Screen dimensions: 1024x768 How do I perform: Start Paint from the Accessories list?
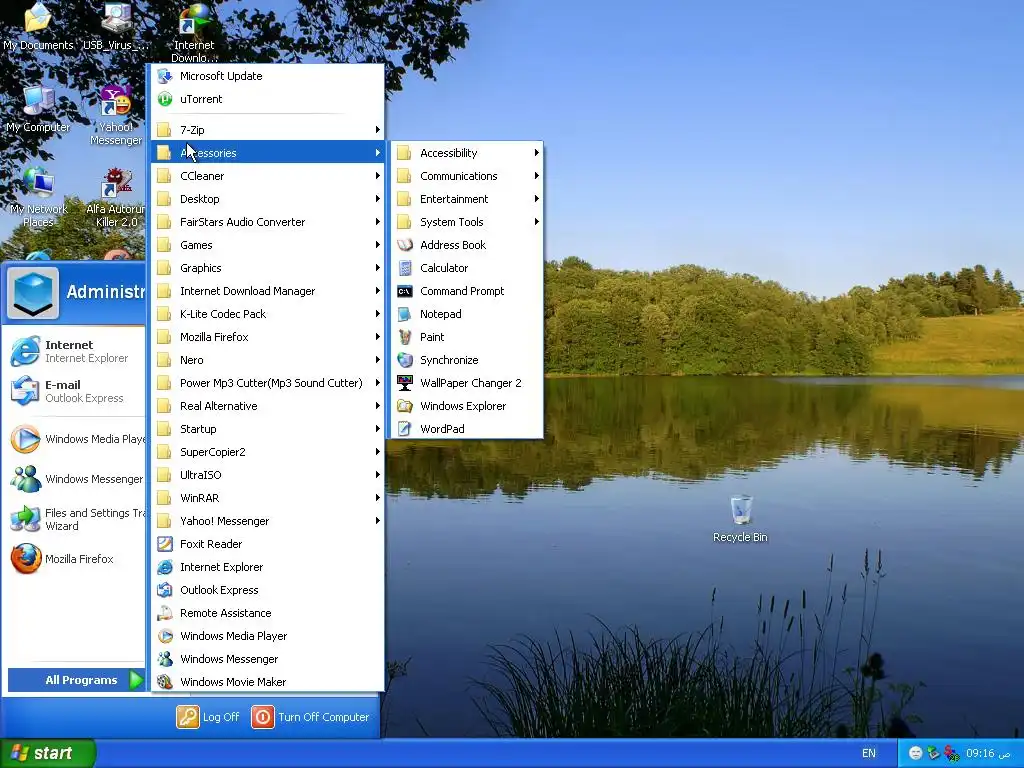(x=466, y=337)
